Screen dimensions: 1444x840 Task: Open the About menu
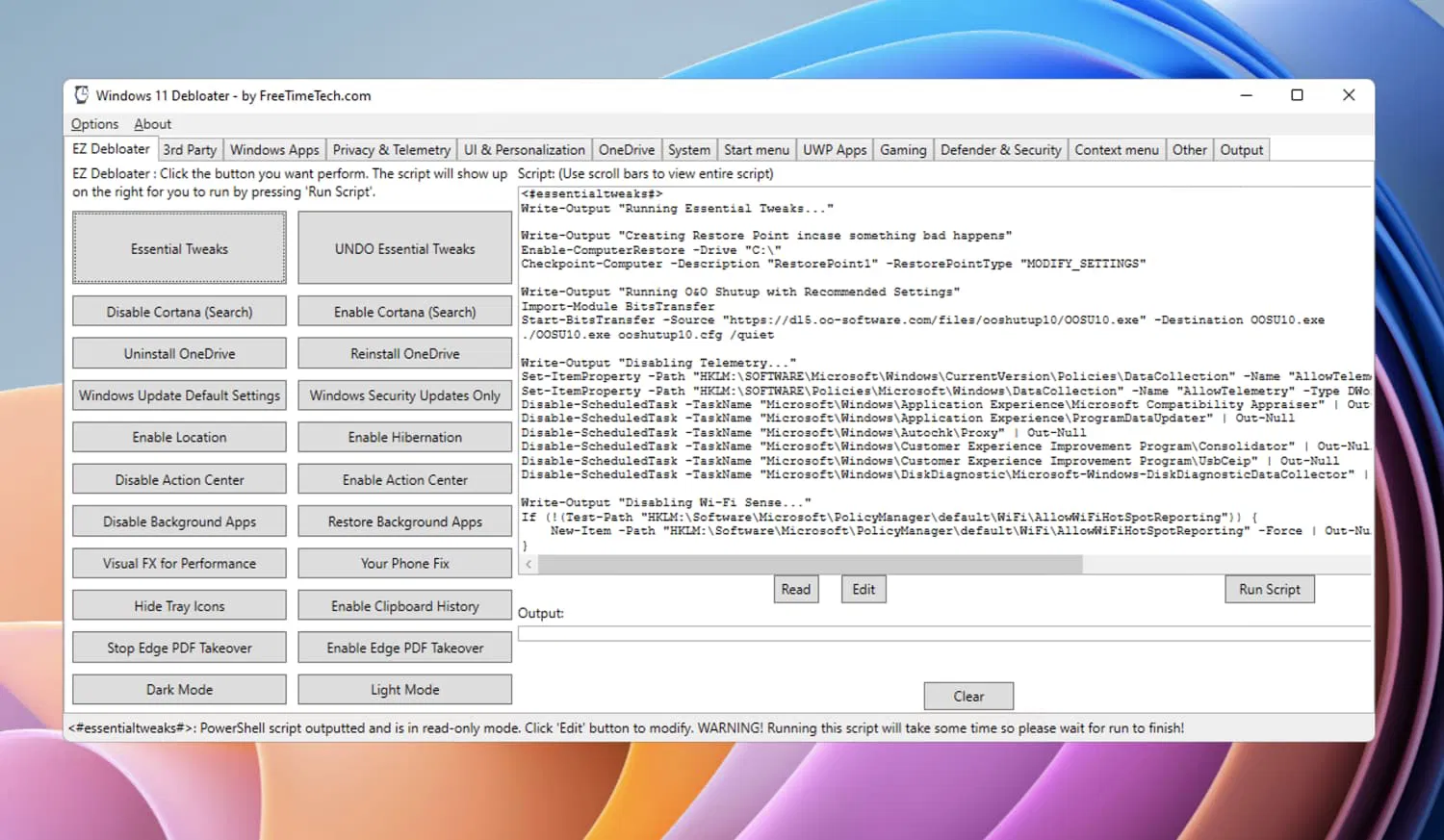click(x=153, y=124)
